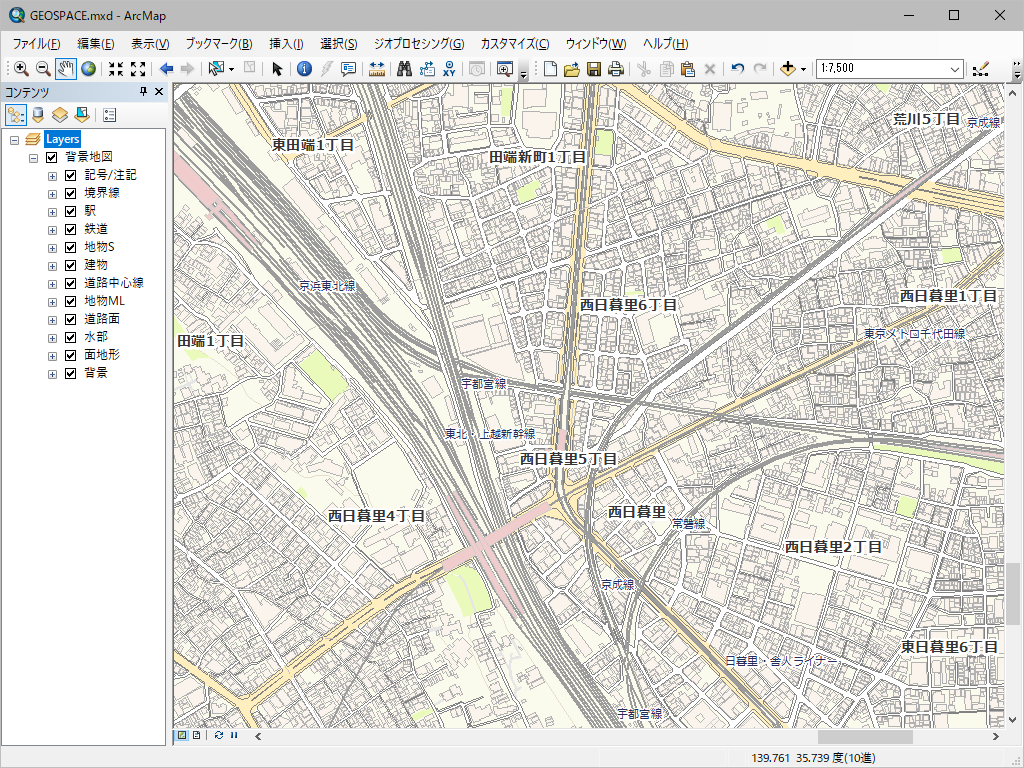Open the ジオプロセシング(G) menu

coord(419,44)
